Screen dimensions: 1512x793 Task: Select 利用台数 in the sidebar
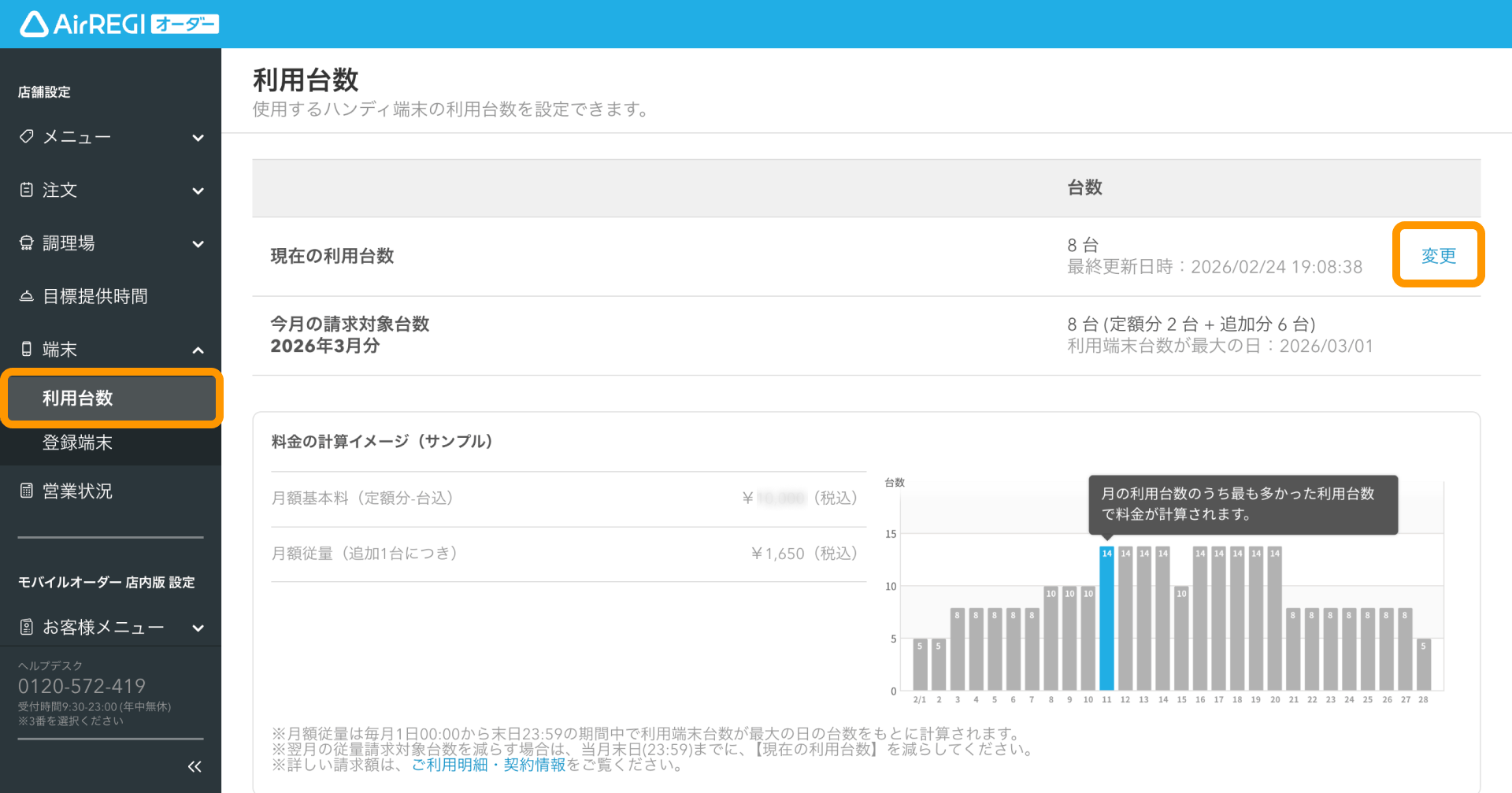[111, 398]
